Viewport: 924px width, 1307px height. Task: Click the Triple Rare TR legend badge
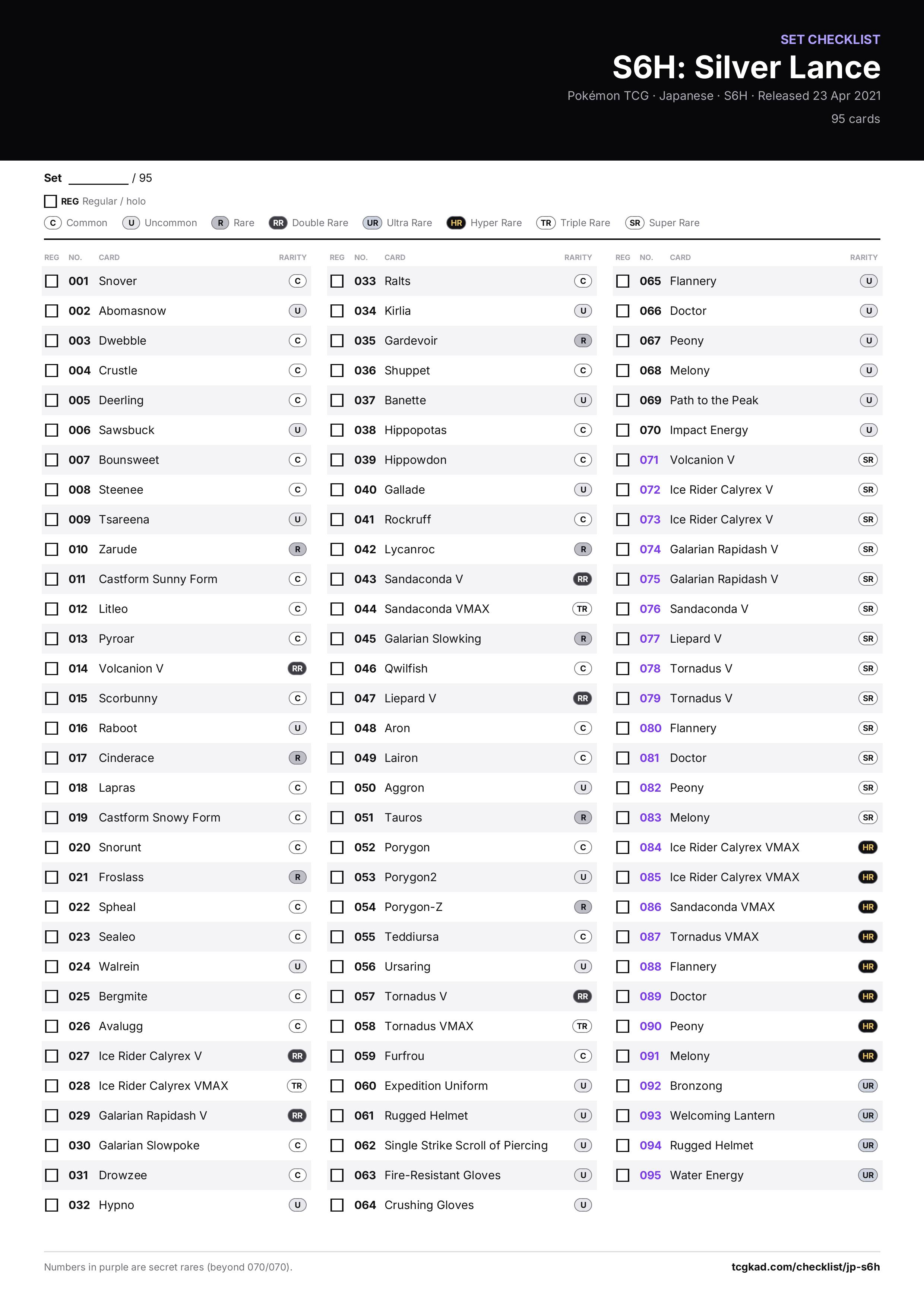546,222
